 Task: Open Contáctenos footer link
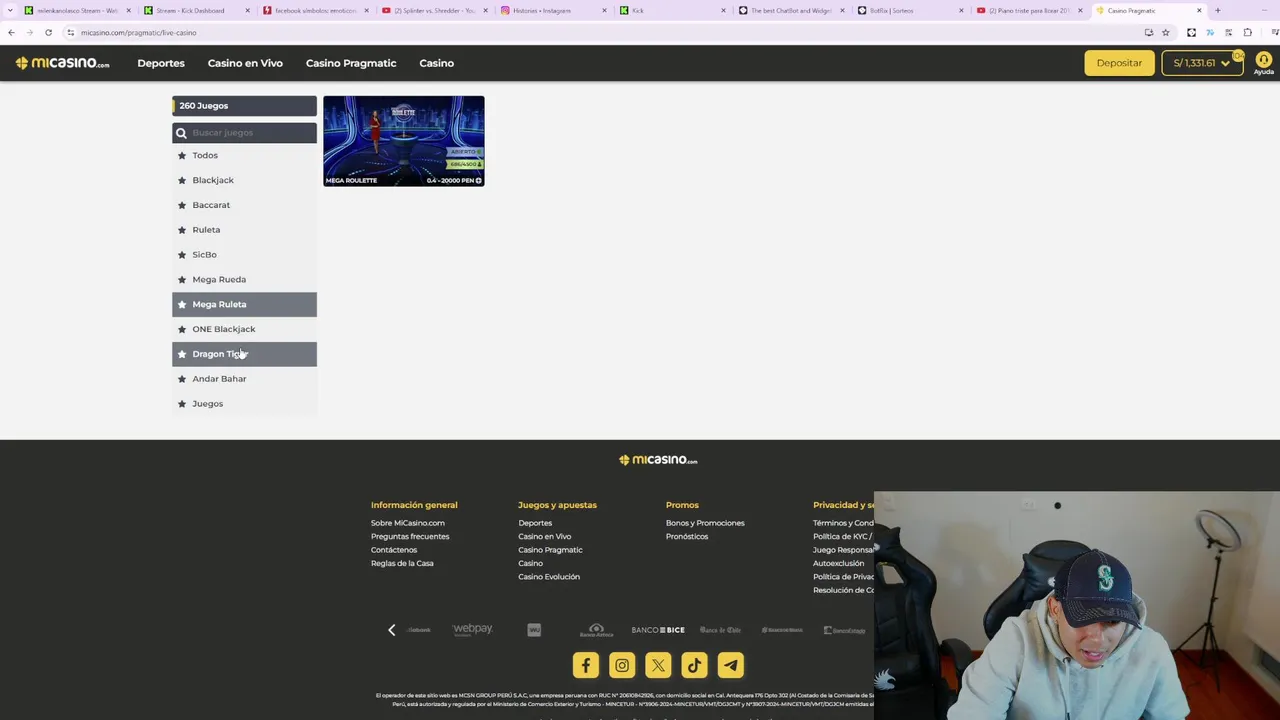click(394, 550)
